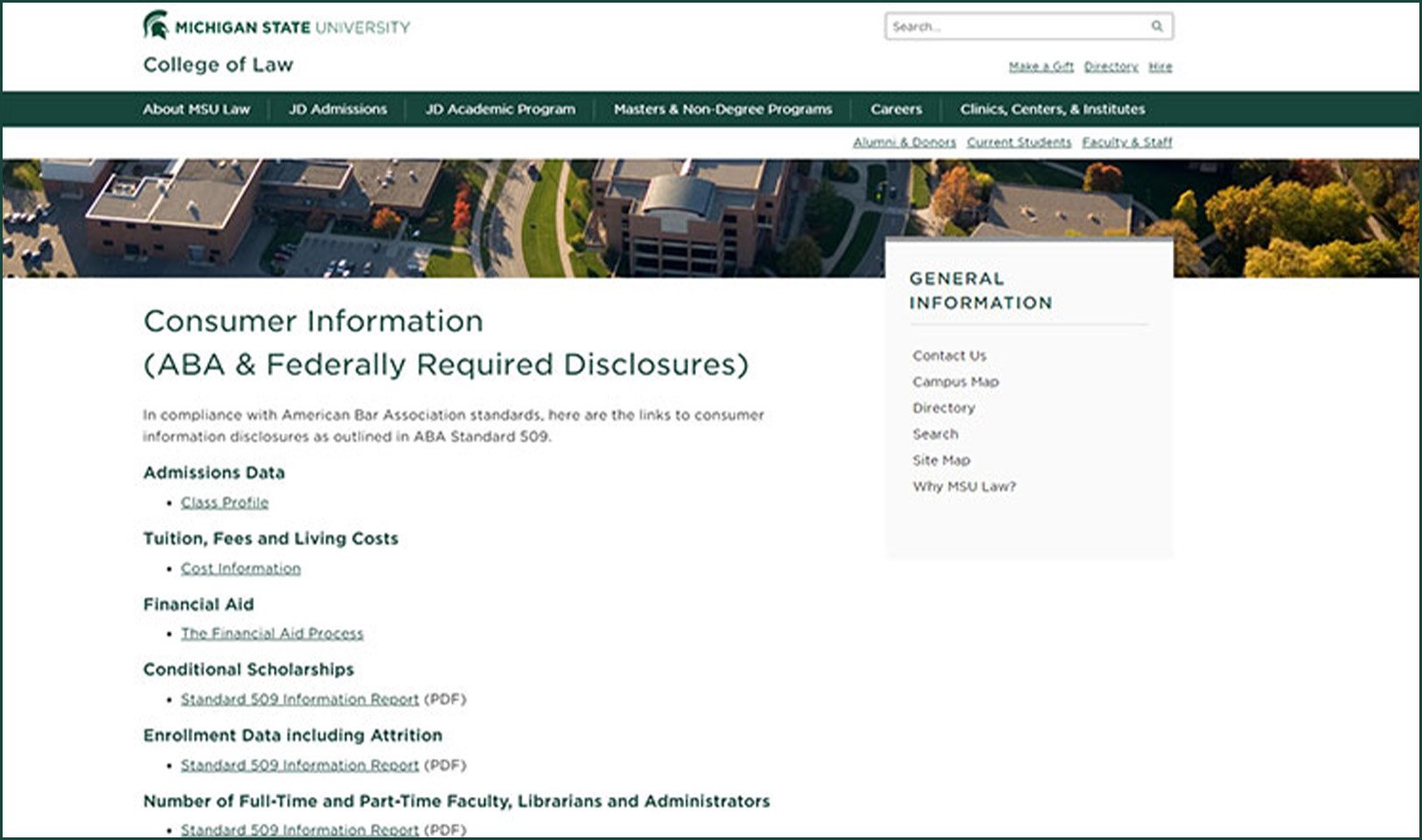Click the Financial Aid heading
The image size is (1422, 840).
pos(199,604)
